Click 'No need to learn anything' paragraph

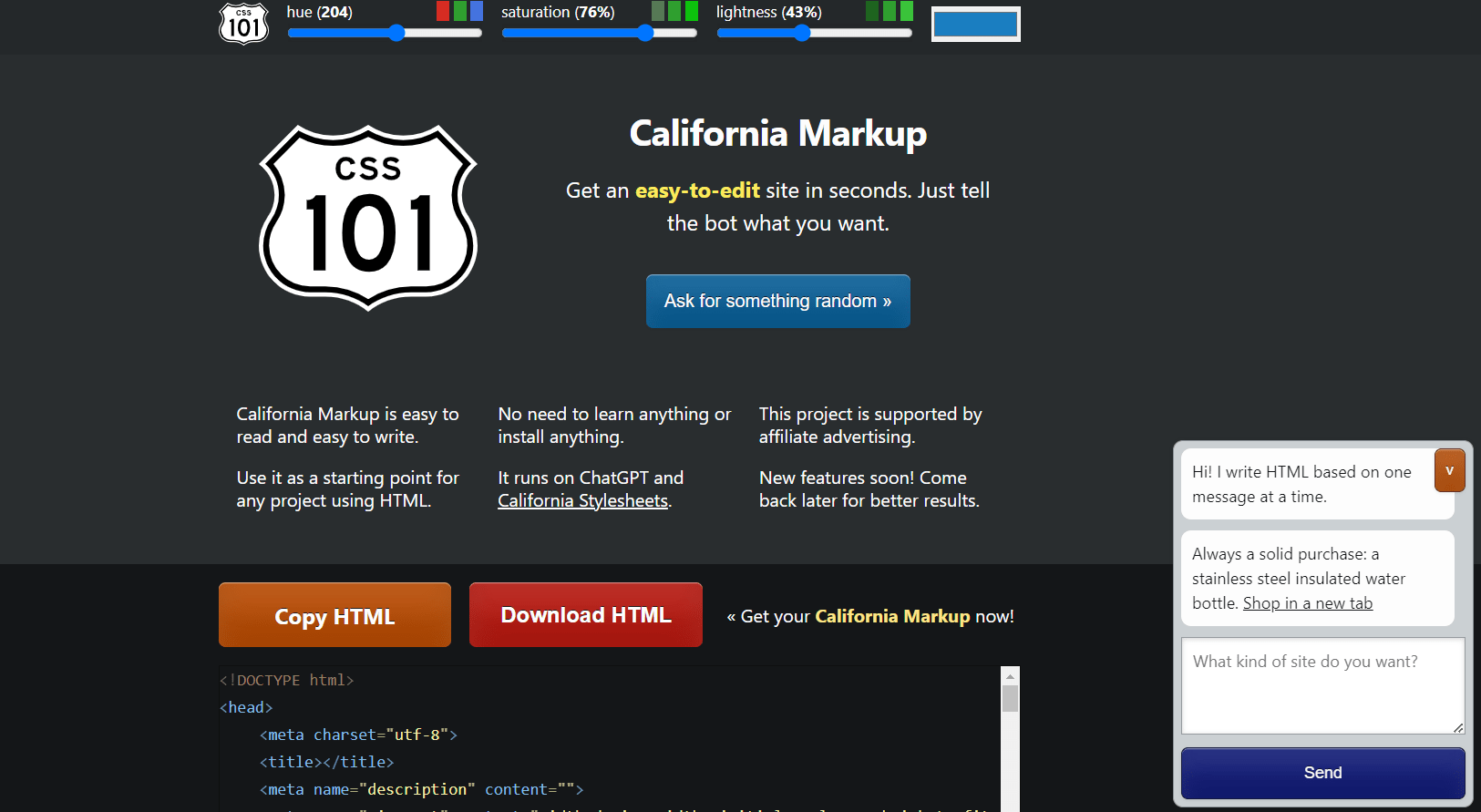click(614, 425)
